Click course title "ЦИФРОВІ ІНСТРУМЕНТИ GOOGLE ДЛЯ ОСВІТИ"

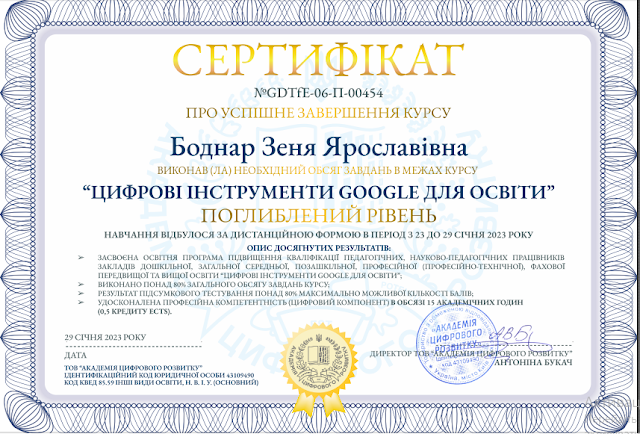318,192
